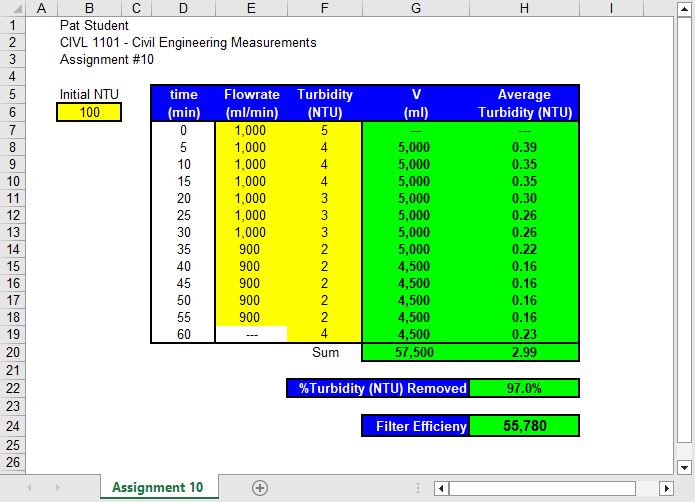This screenshot has height=502, width=695.
Task: Select the column G header
Action: (415, 8)
